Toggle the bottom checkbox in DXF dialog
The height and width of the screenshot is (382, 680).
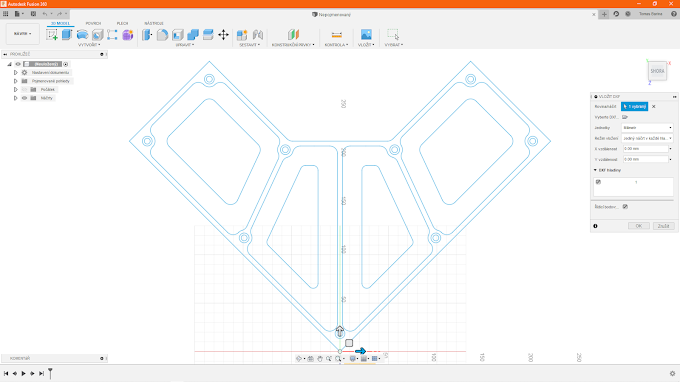[625, 207]
